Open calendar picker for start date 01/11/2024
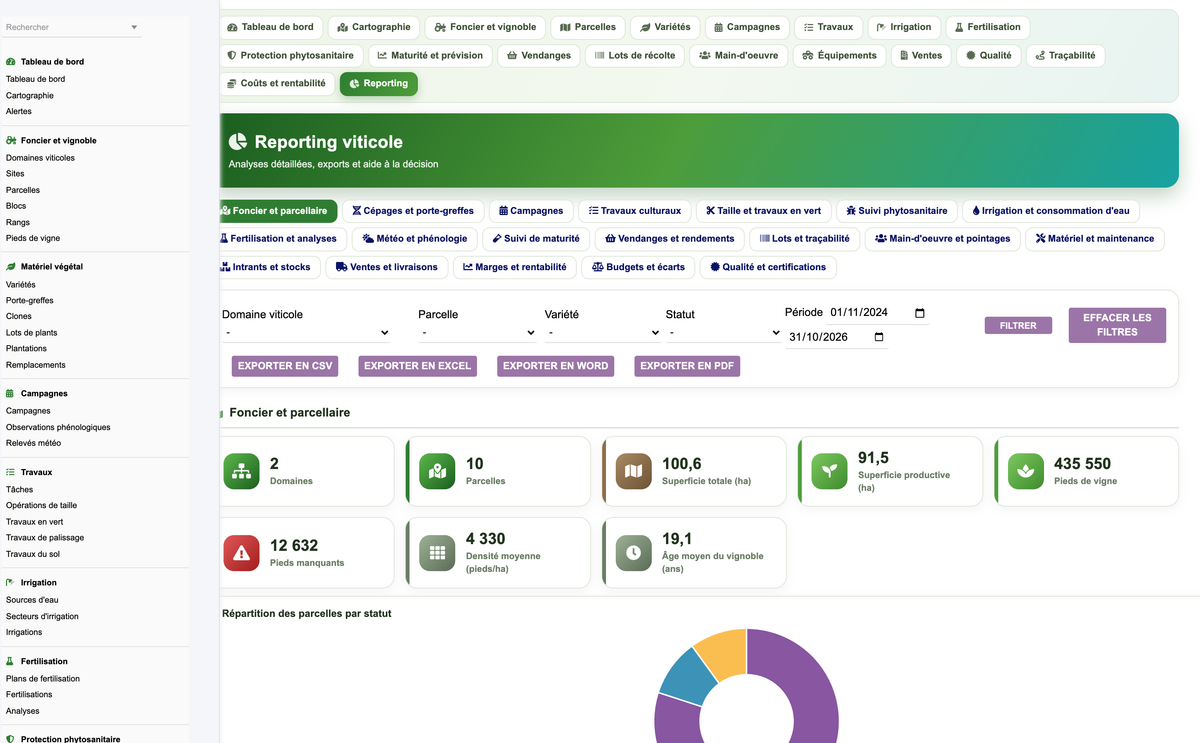The width and height of the screenshot is (1200, 743). [920, 313]
